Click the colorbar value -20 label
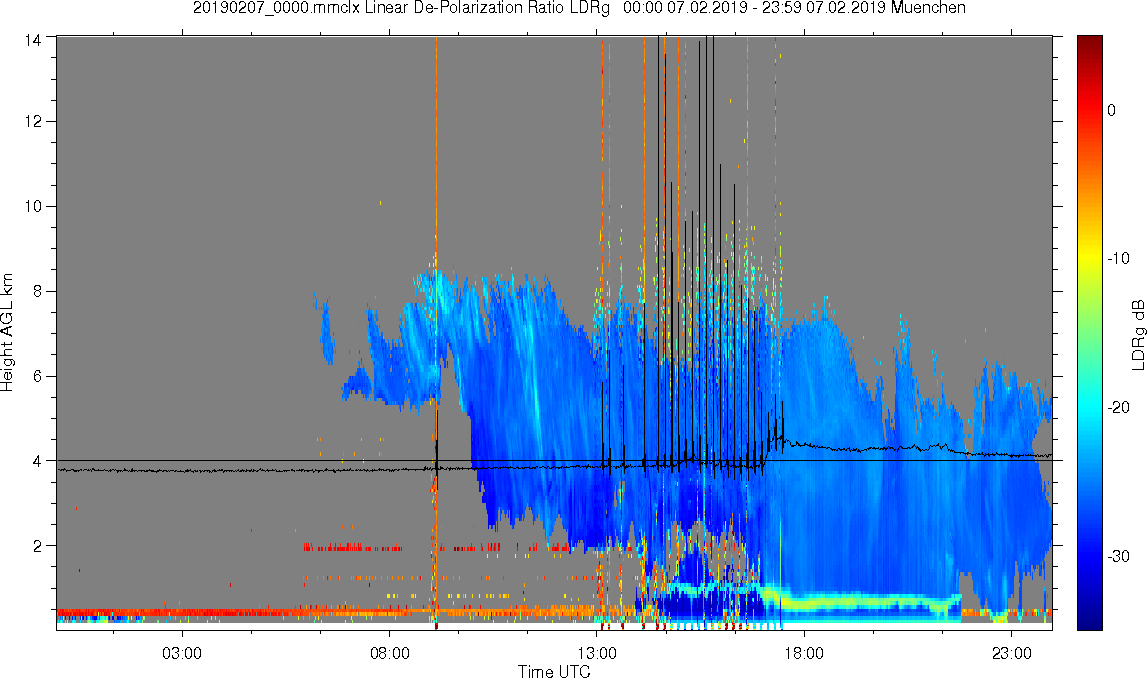Viewport: 1147px width, 678px height. [1118, 407]
